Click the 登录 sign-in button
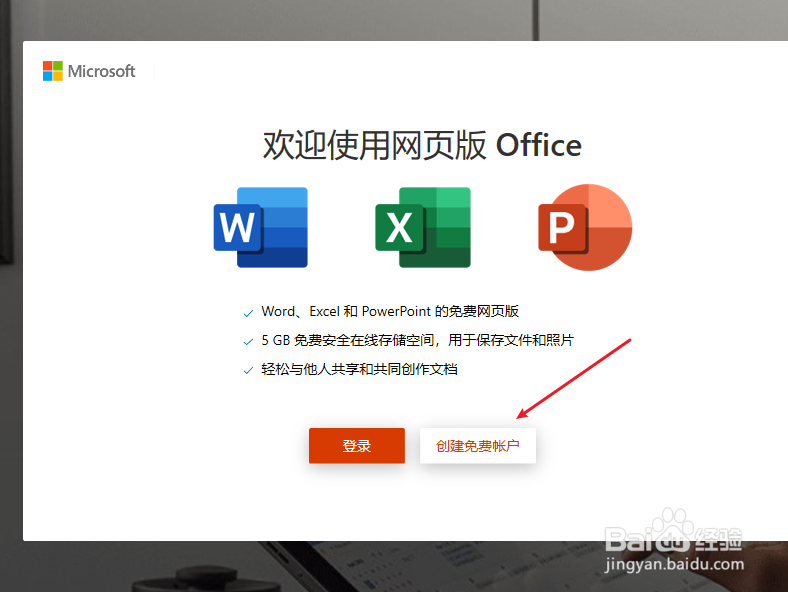 357,446
